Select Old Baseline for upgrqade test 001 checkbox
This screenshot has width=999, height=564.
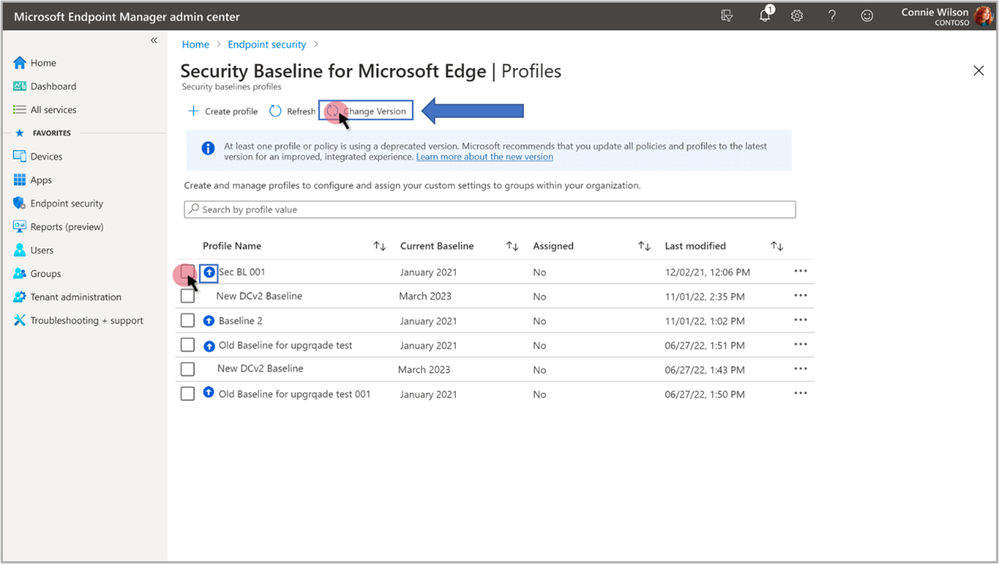click(187, 393)
